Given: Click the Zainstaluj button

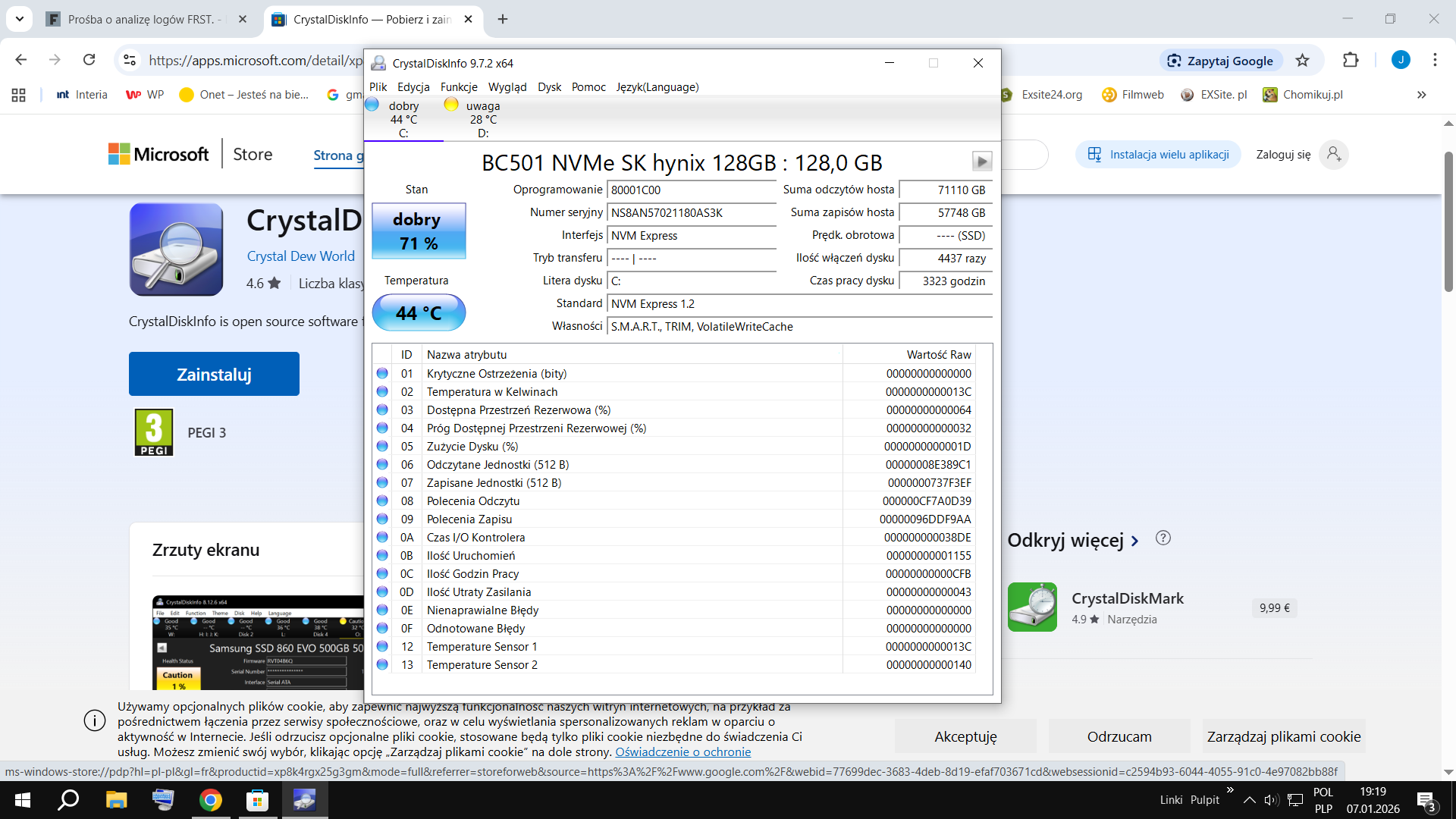Looking at the screenshot, I should 214,374.
